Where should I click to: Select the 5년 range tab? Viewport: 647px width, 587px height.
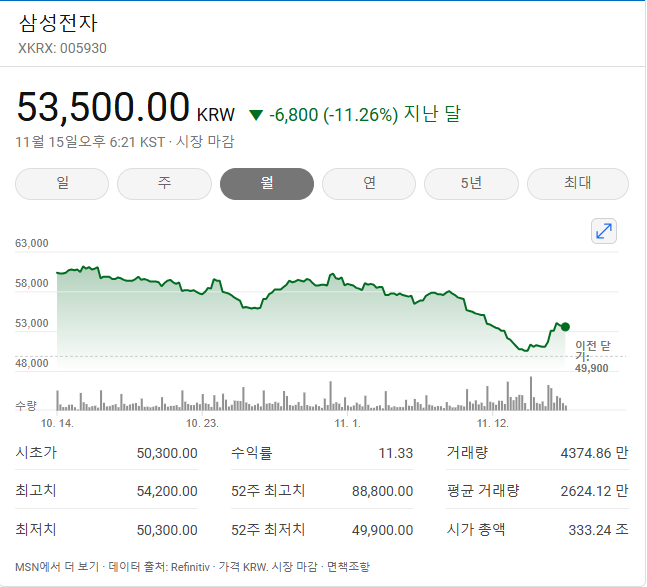click(x=471, y=184)
